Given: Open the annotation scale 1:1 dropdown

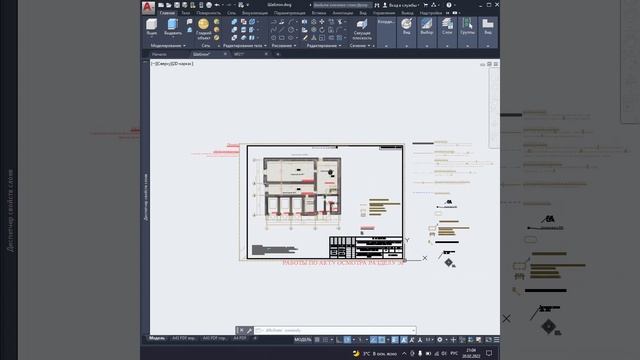Looking at the screenshot, I should [x=429, y=340].
